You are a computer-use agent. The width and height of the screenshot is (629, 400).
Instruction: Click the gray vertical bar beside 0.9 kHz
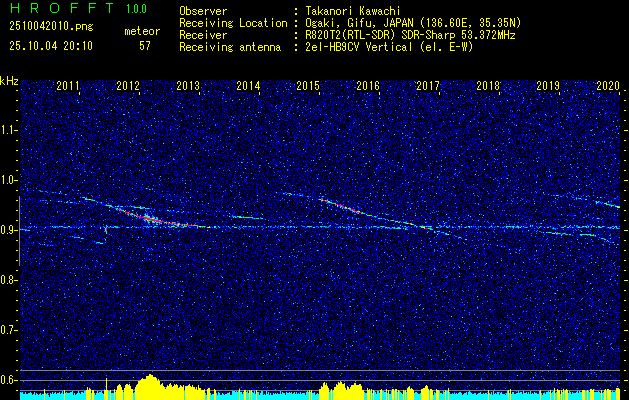(19, 231)
